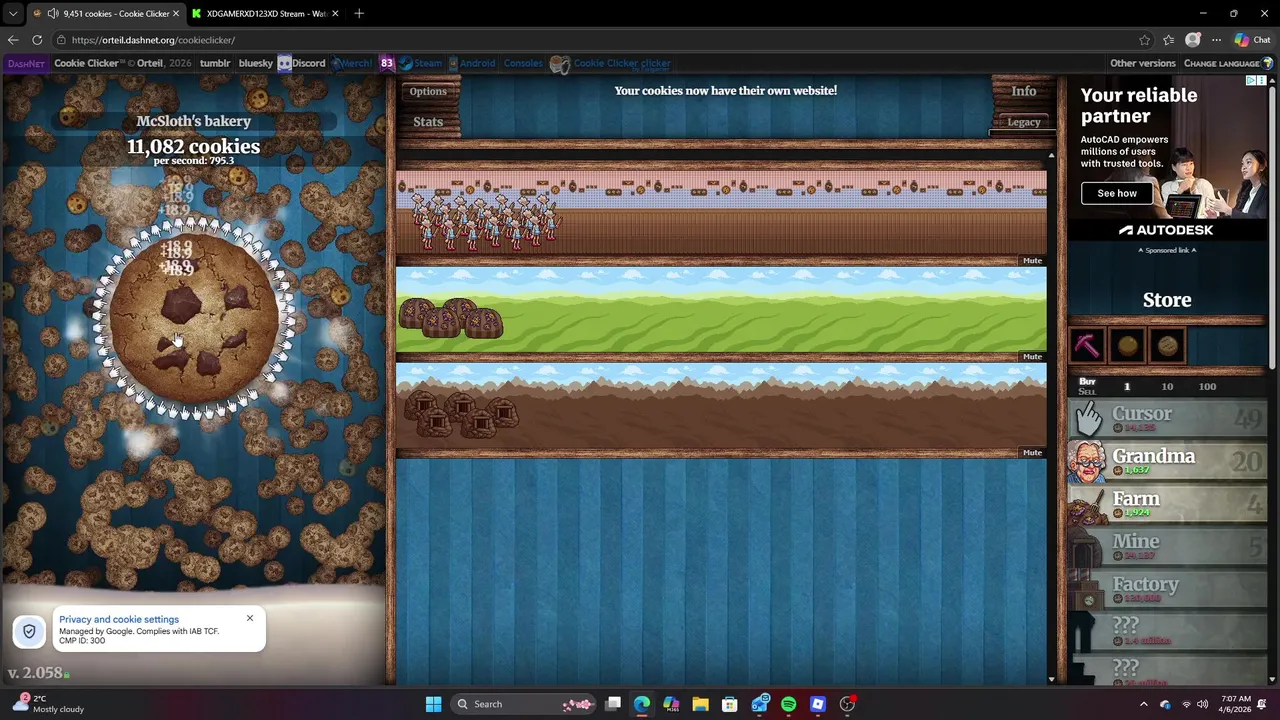Open the Discord link
1280x720 pixels.
coord(302,63)
